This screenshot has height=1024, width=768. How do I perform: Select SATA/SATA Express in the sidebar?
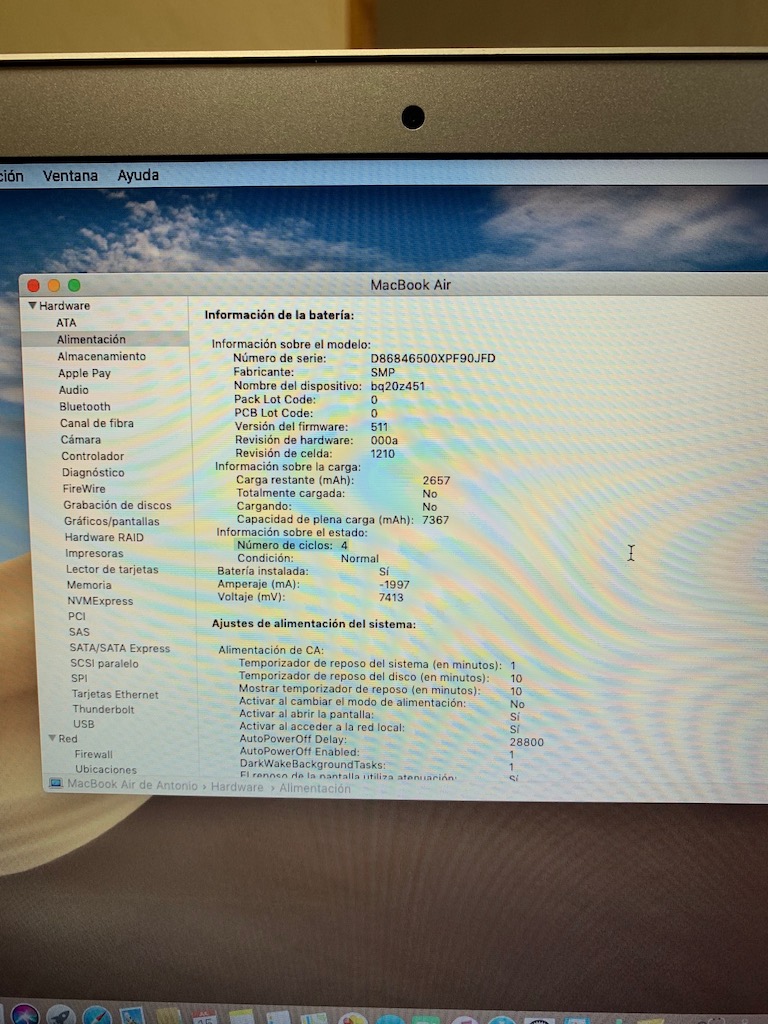click(x=120, y=648)
